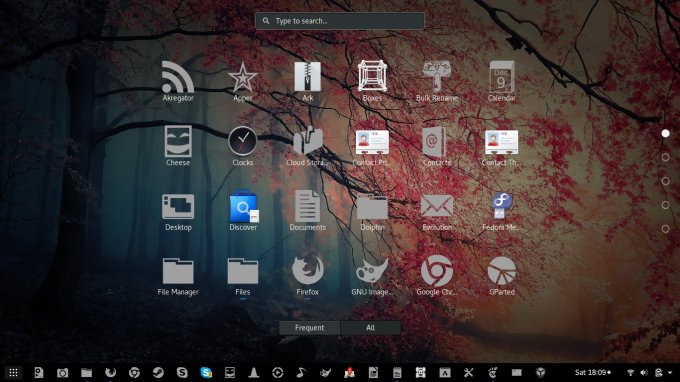The height and width of the screenshot is (382, 680).
Task: Launch GIMP from the taskbar
Action: pos(325,372)
